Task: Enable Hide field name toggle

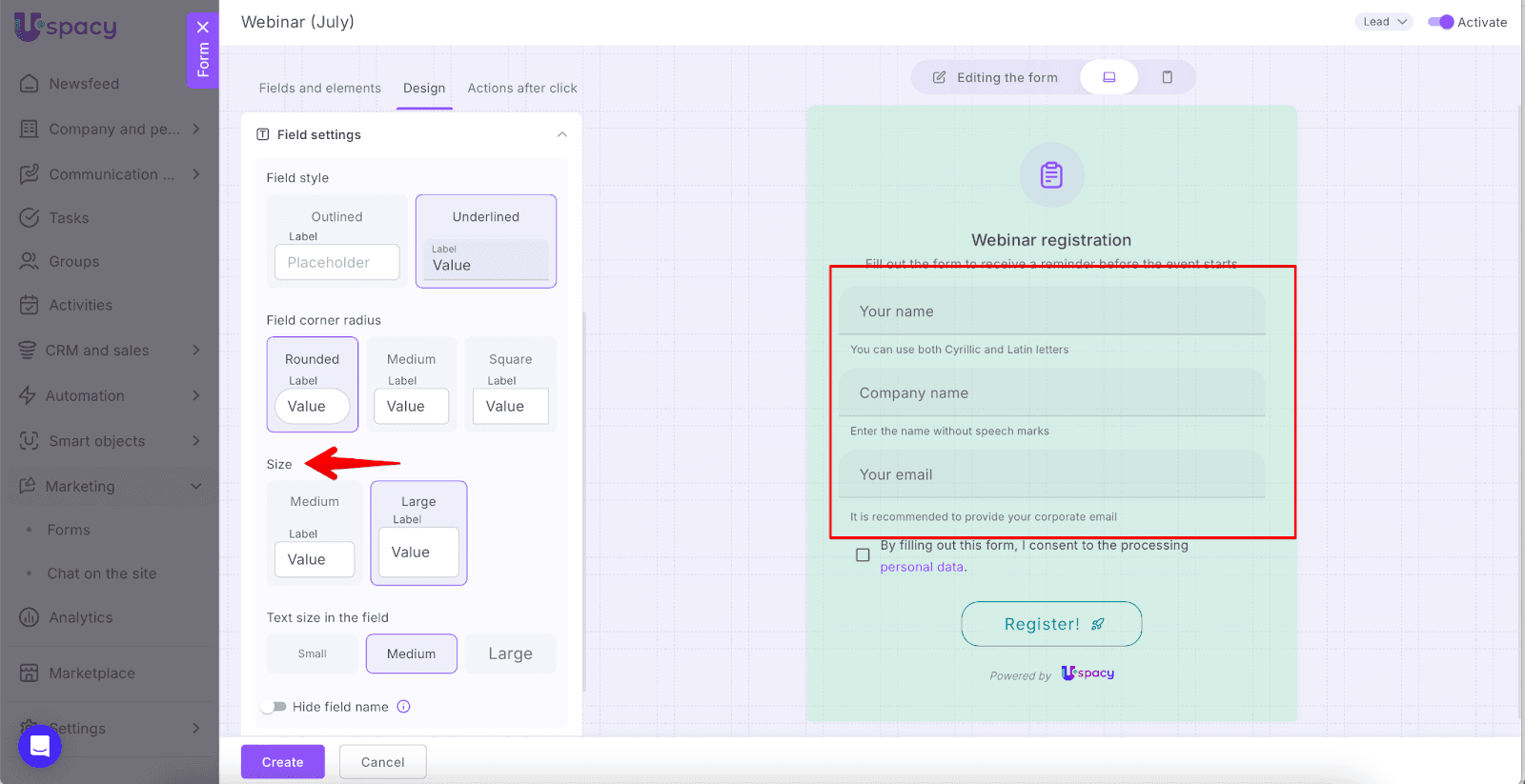Action: pyautogui.click(x=274, y=707)
